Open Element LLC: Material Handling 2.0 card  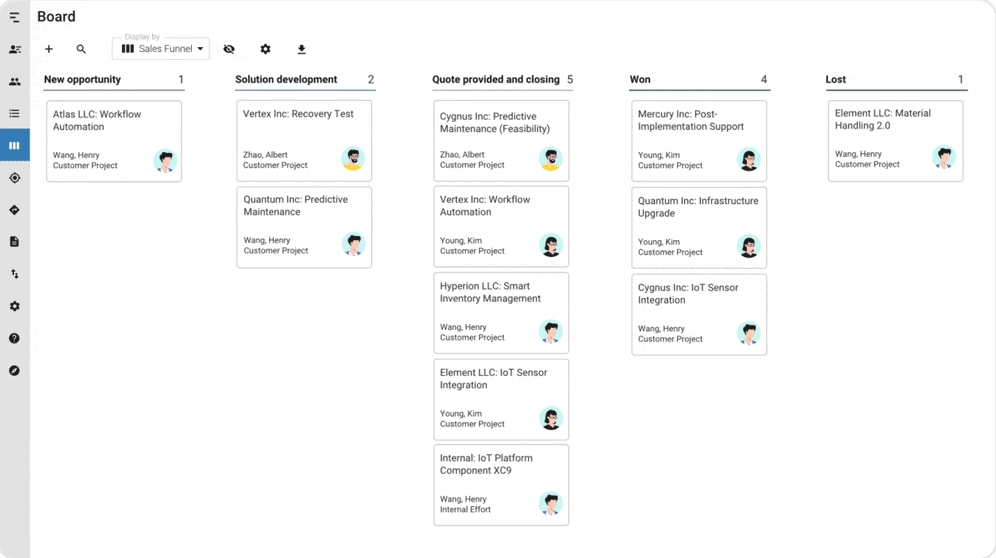(896, 140)
